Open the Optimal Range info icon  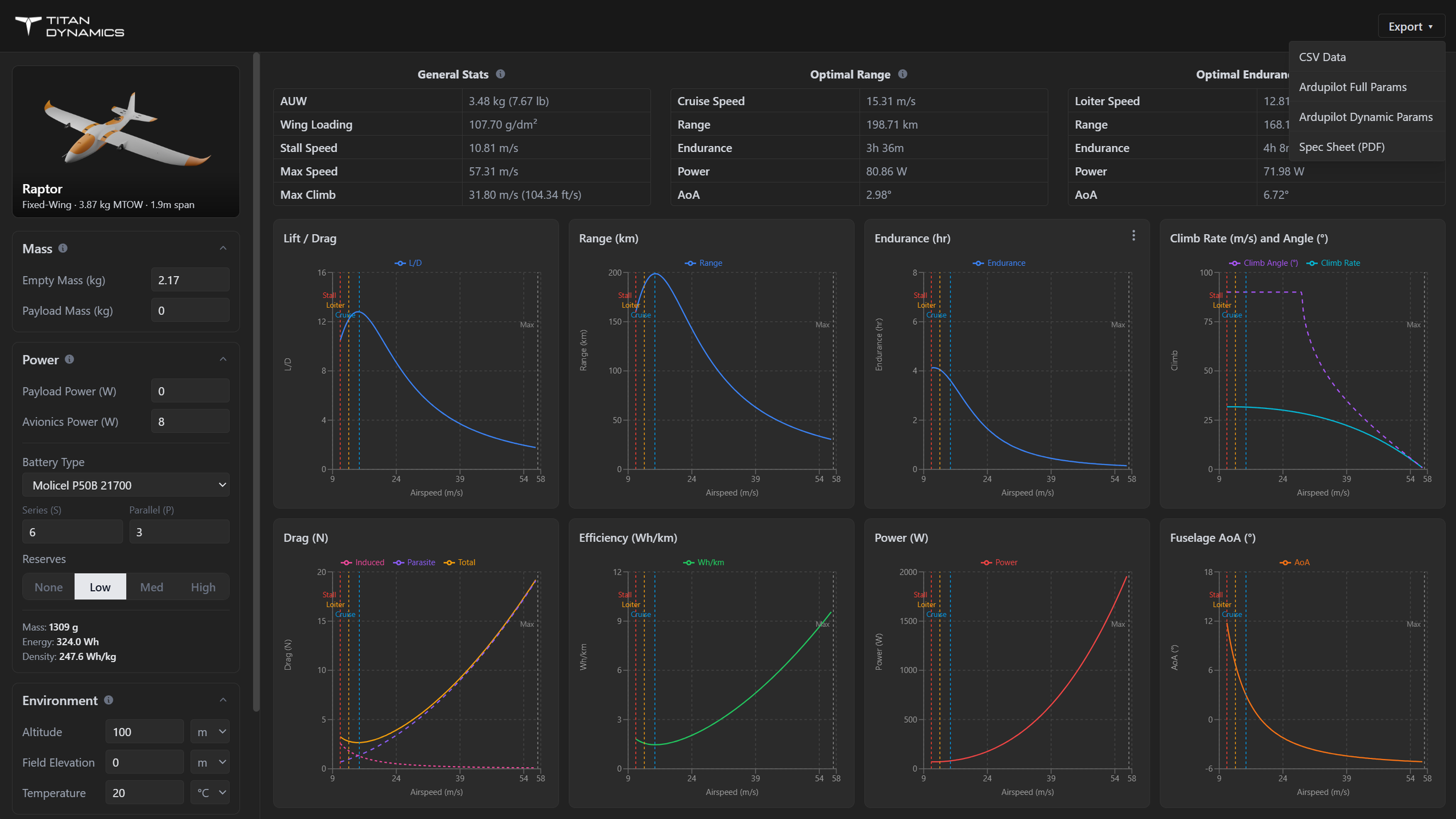pyautogui.click(x=902, y=74)
